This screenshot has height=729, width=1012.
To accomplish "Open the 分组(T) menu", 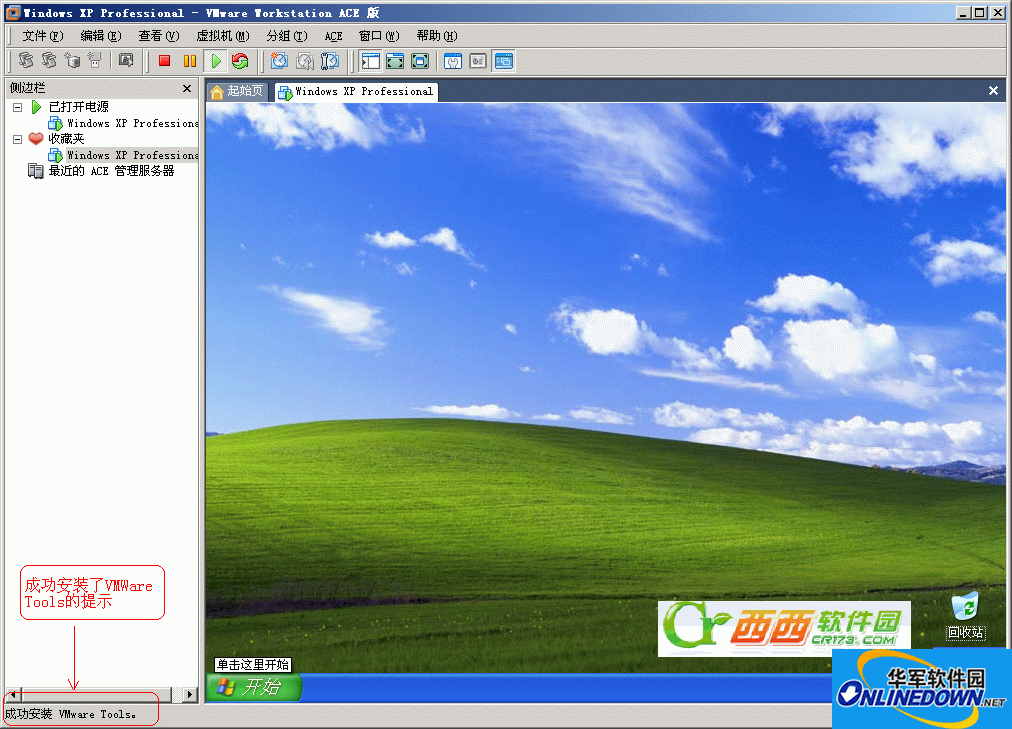I will click(287, 36).
